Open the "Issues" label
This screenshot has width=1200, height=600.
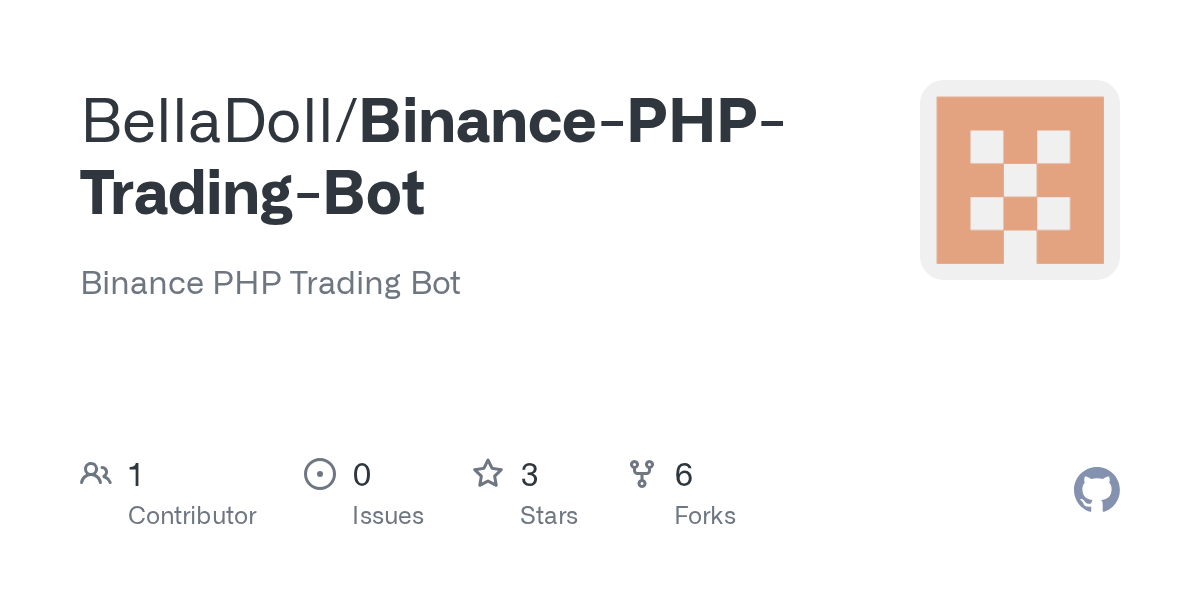[388, 516]
